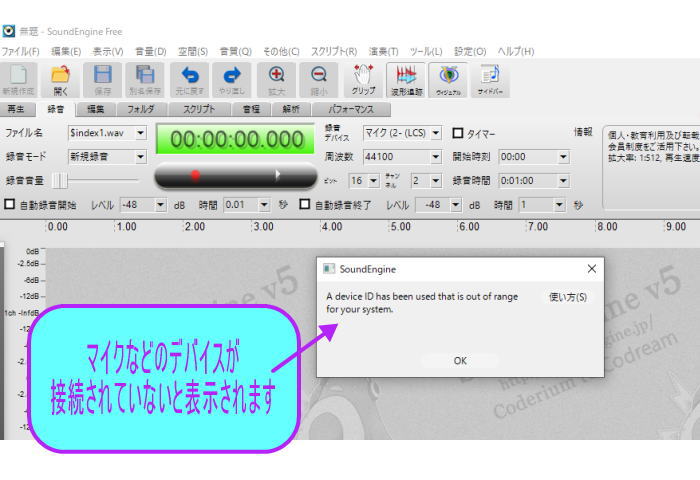Image resolution: width=700 pixels, height=480 pixels.
Task: Open the 開始時刻 00:00 dropdown
Action: [563, 157]
